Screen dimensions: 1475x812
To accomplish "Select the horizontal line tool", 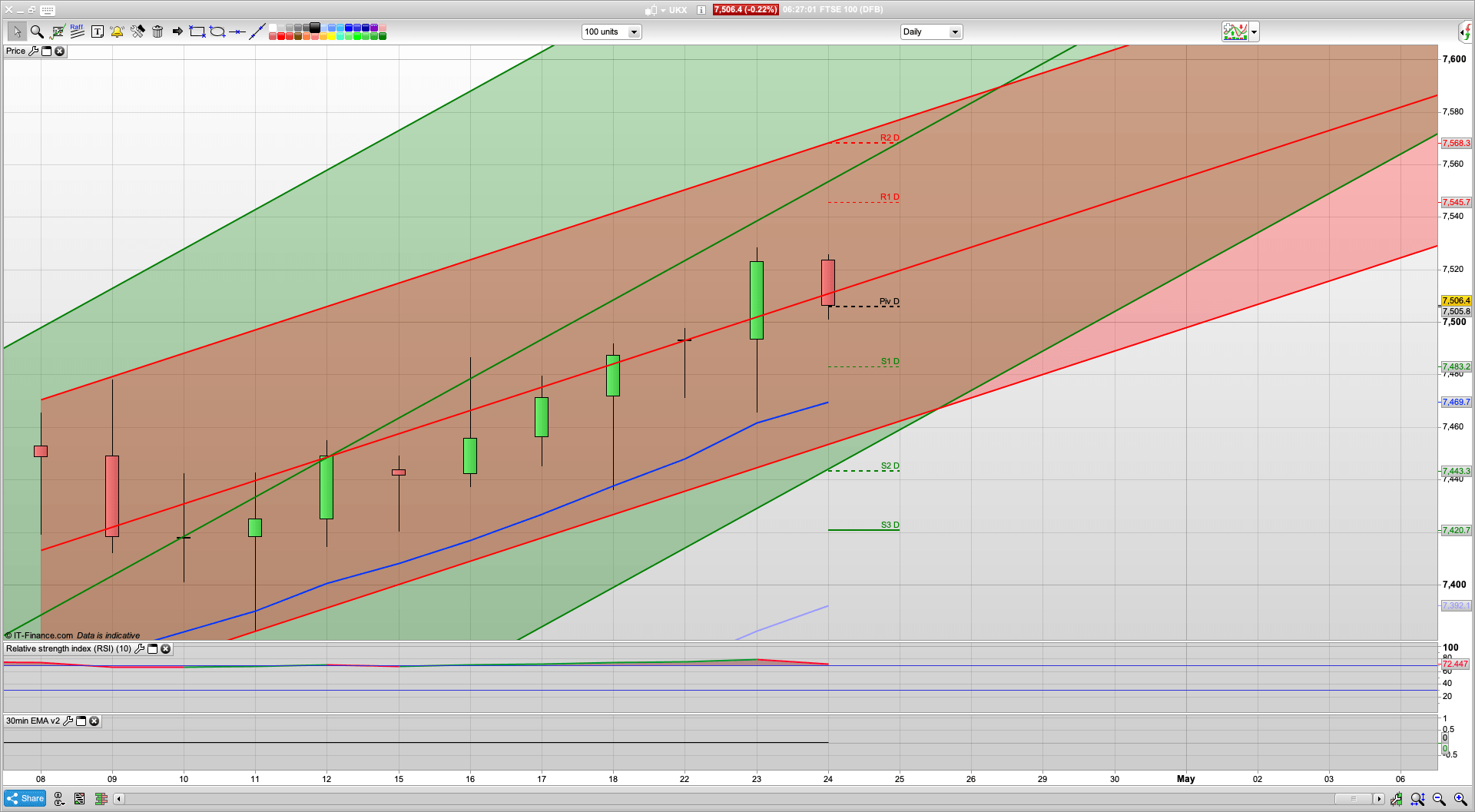I will [237, 31].
